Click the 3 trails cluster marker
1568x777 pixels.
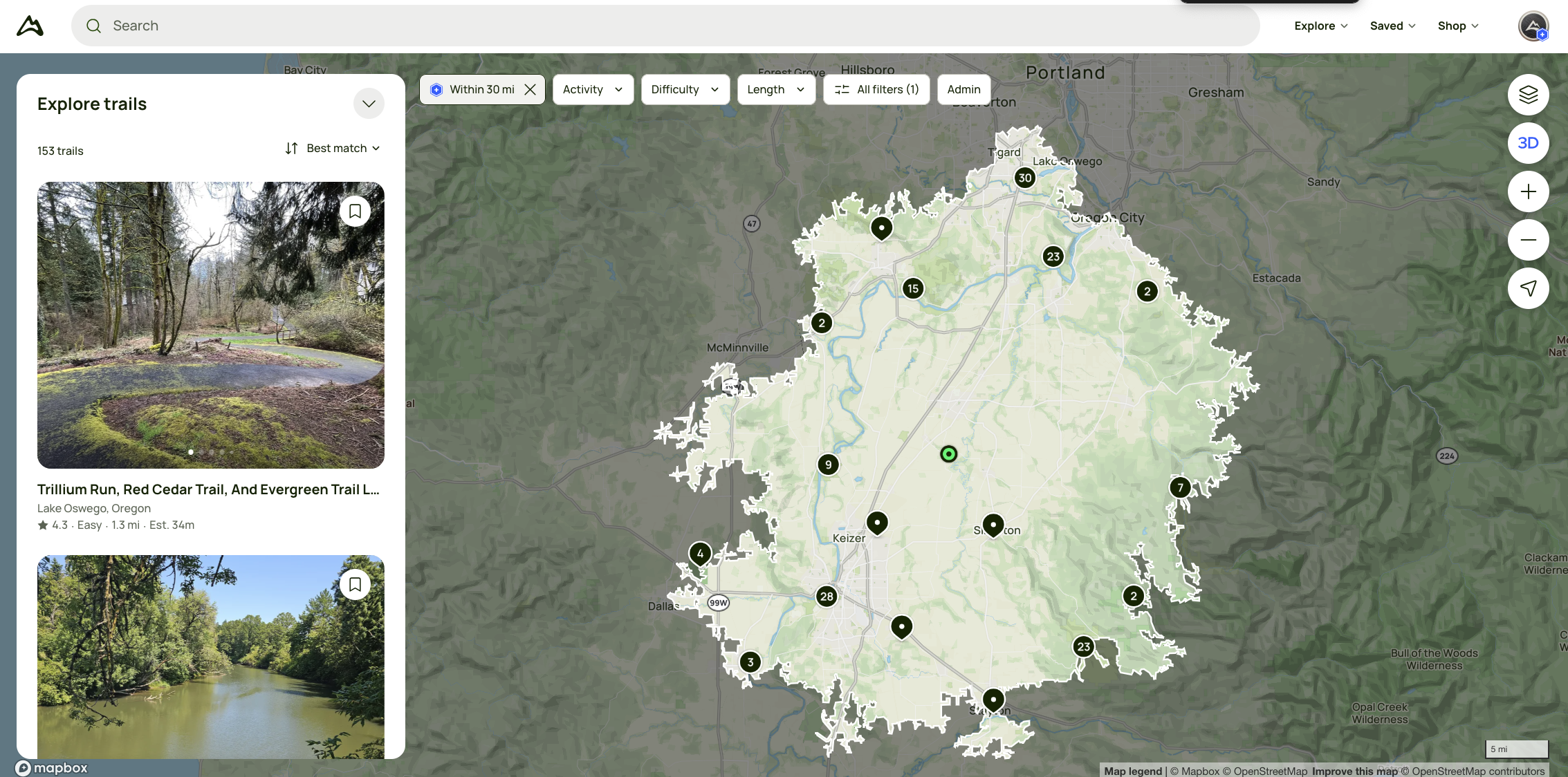(x=750, y=662)
